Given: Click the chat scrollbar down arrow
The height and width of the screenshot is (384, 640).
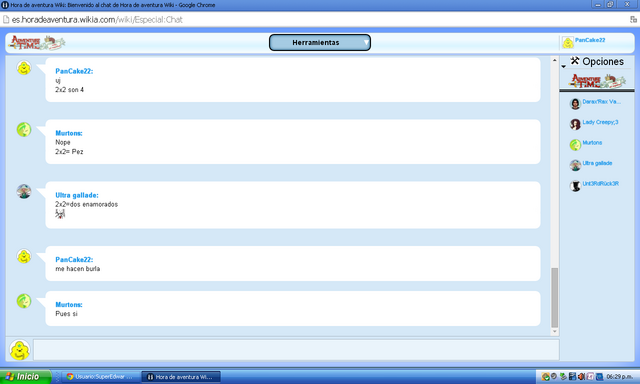Looking at the screenshot, I should click(554, 331).
